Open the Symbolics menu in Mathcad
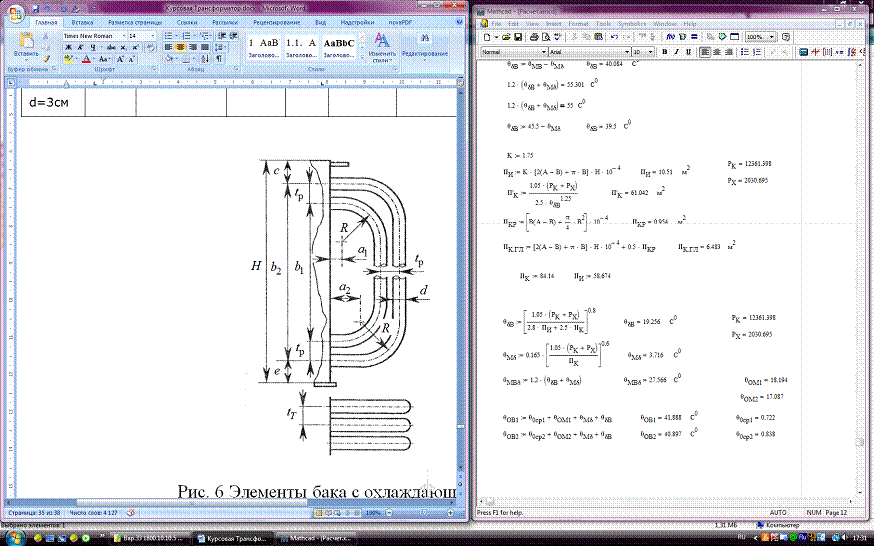874x546 pixels. tap(632, 22)
